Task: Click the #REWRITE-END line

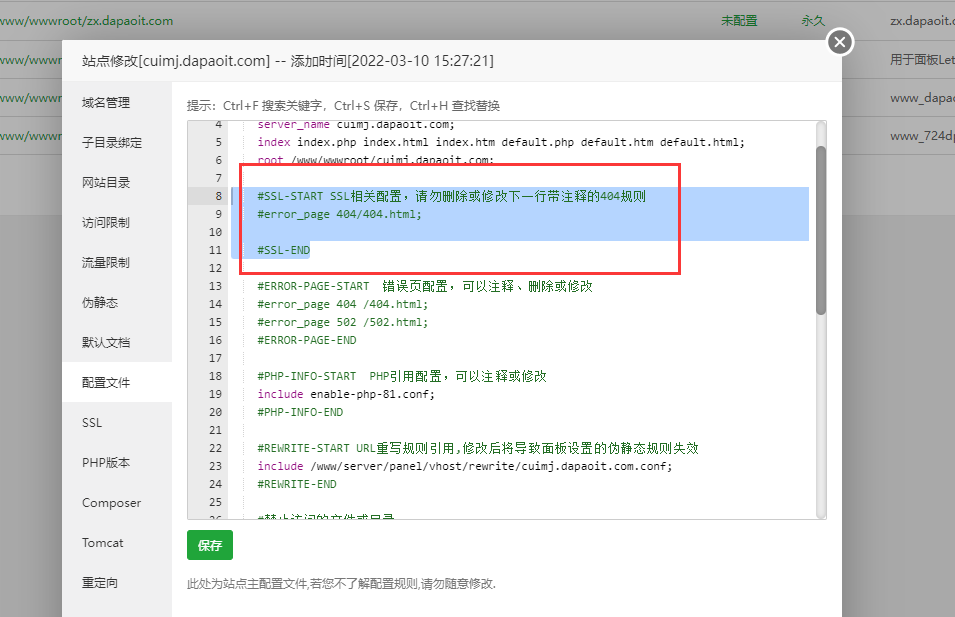Action: 297,484
